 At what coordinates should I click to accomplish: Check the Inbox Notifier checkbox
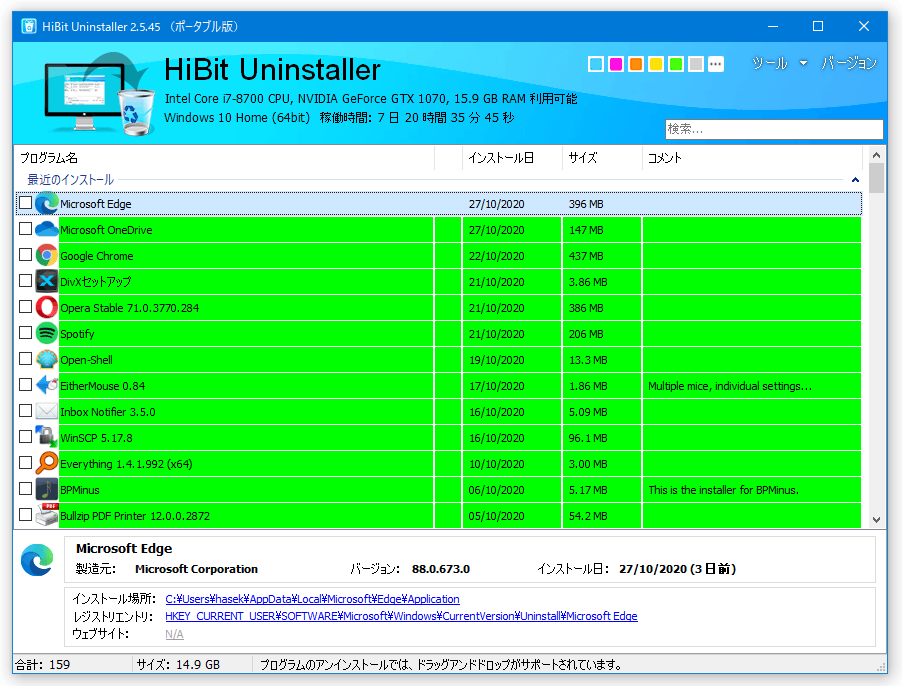point(25,411)
